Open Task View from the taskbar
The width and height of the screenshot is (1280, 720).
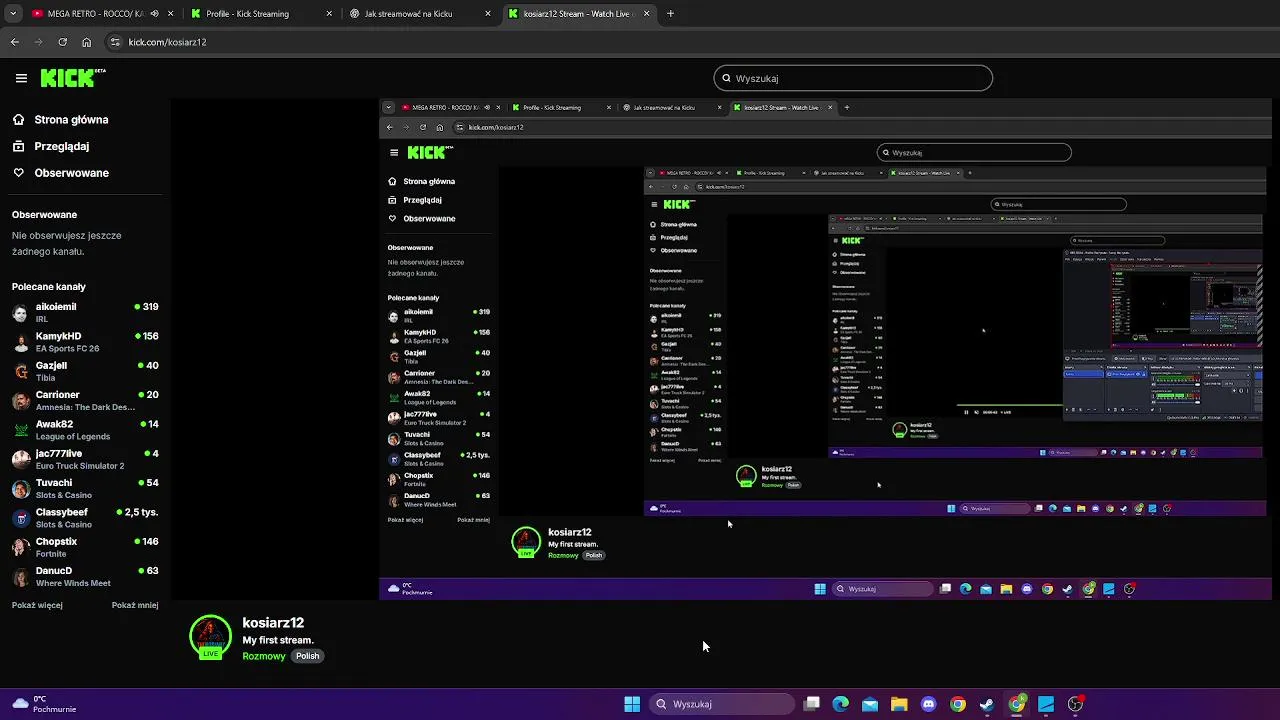tap(812, 704)
